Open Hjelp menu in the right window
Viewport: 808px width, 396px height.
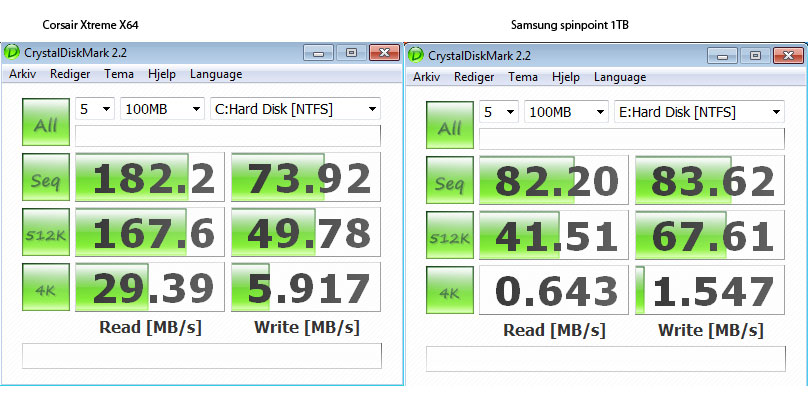tap(566, 77)
